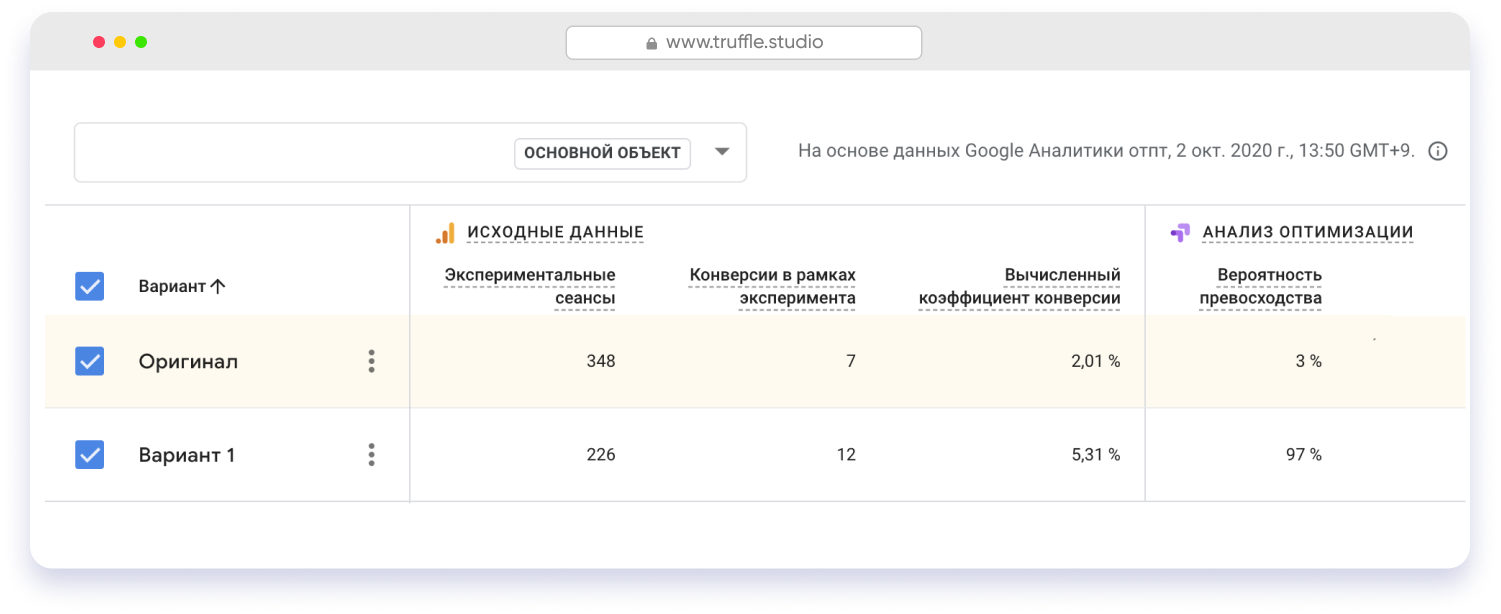Click the lock icon in the address bar
This screenshot has width=1501, height=614.
[x=651, y=43]
